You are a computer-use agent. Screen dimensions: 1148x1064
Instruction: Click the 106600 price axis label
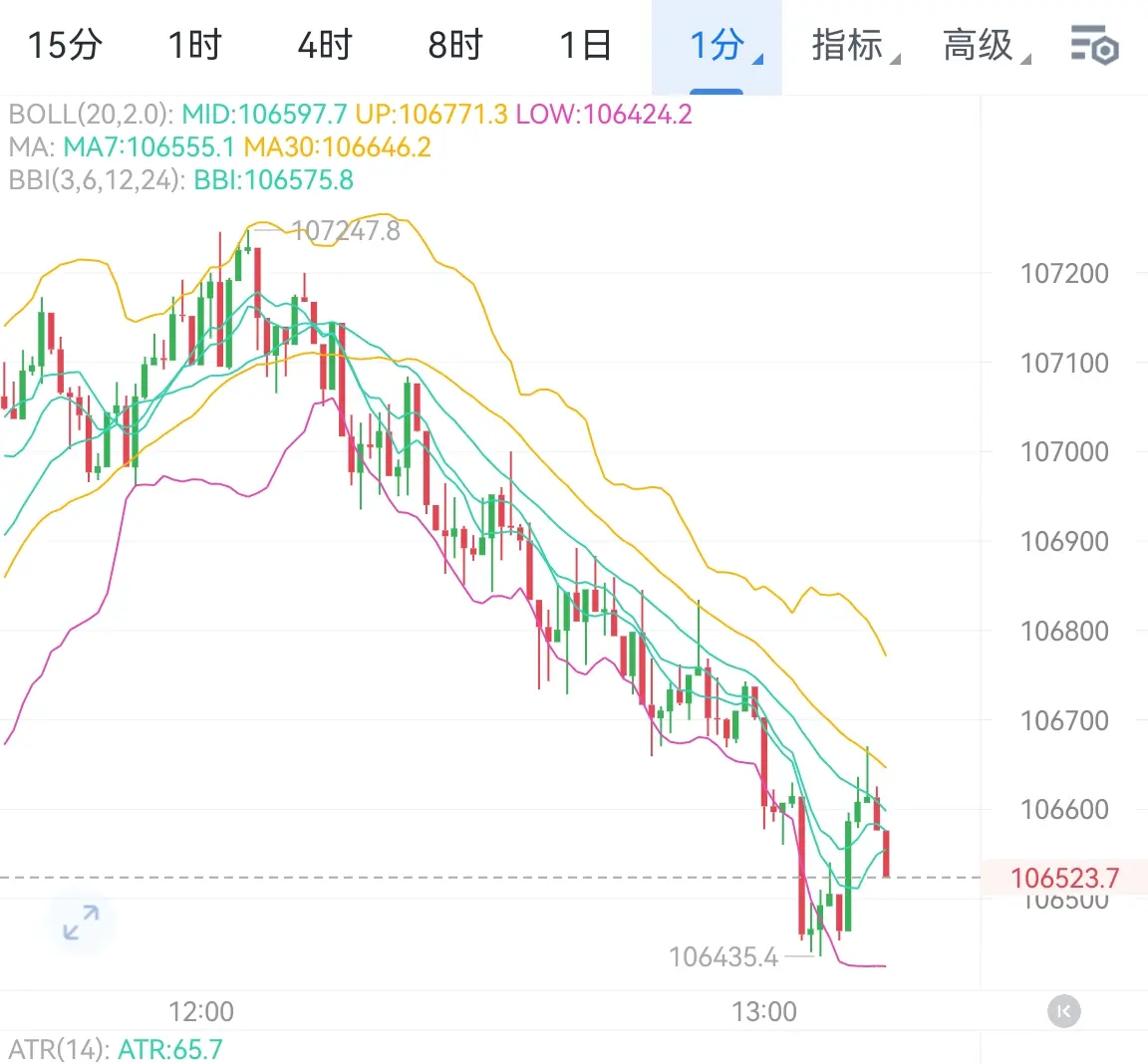tap(1064, 809)
